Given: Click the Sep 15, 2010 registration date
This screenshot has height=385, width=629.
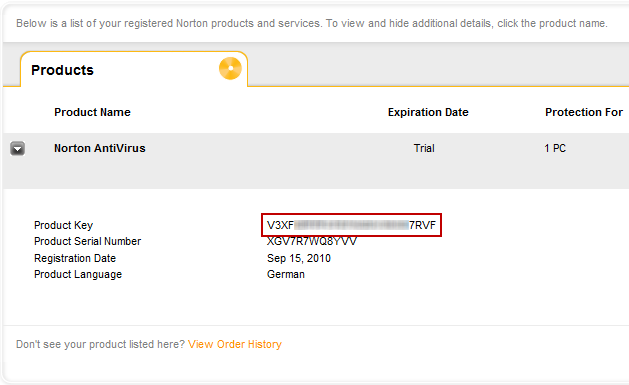Looking at the screenshot, I should pyautogui.click(x=299, y=258).
